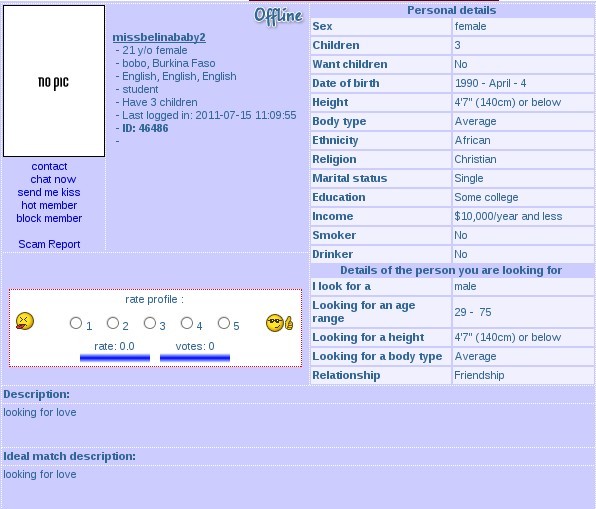Select rating 4 radio button
This screenshot has width=596, height=509.
click(187, 323)
